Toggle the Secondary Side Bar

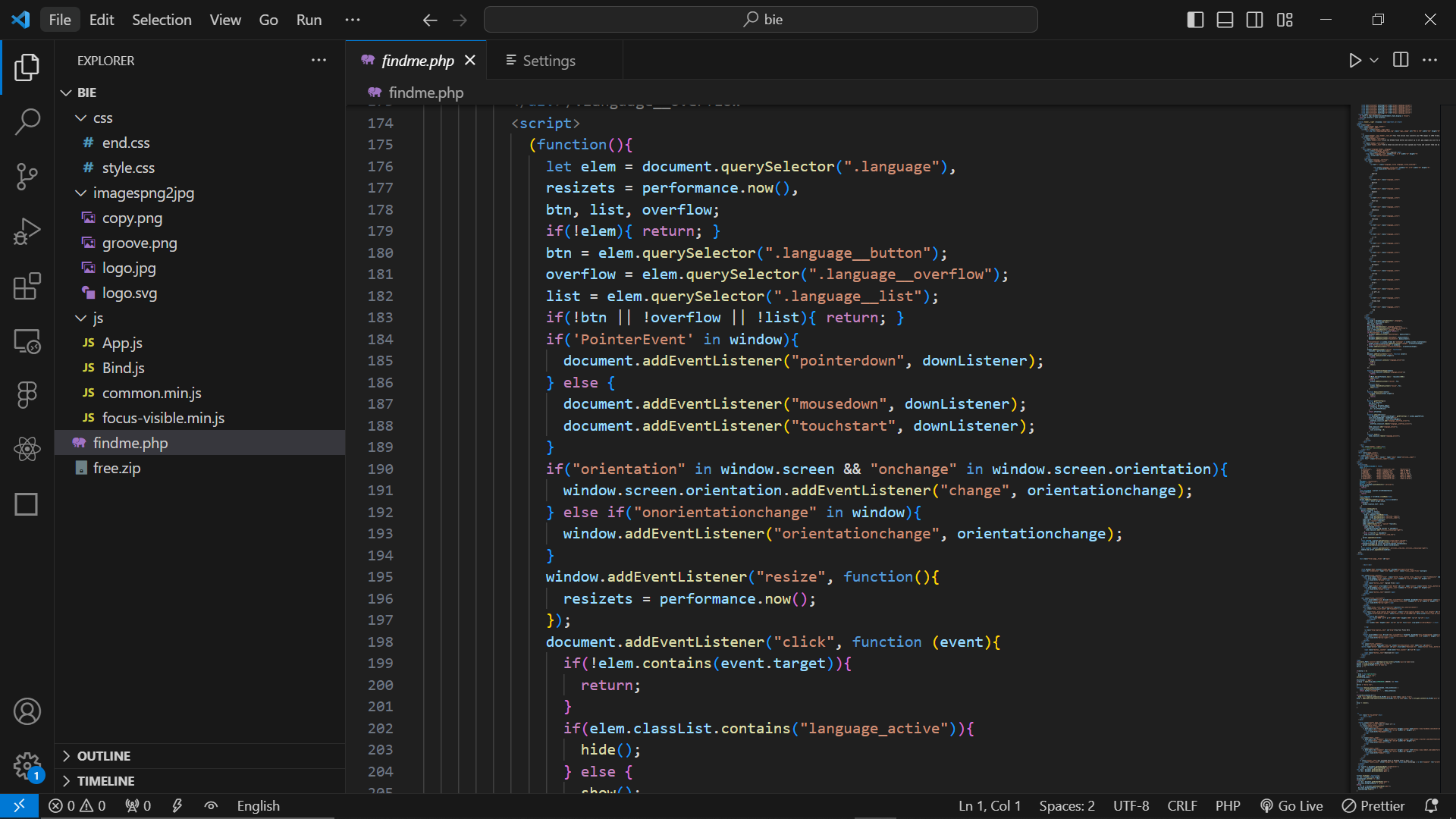pyautogui.click(x=1255, y=20)
